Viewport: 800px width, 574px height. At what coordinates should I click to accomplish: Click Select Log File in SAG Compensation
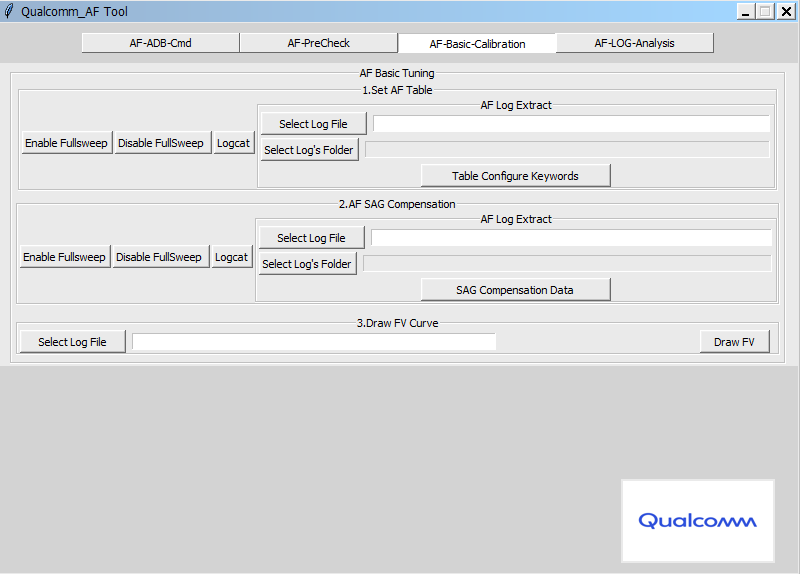click(x=311, y=238)
